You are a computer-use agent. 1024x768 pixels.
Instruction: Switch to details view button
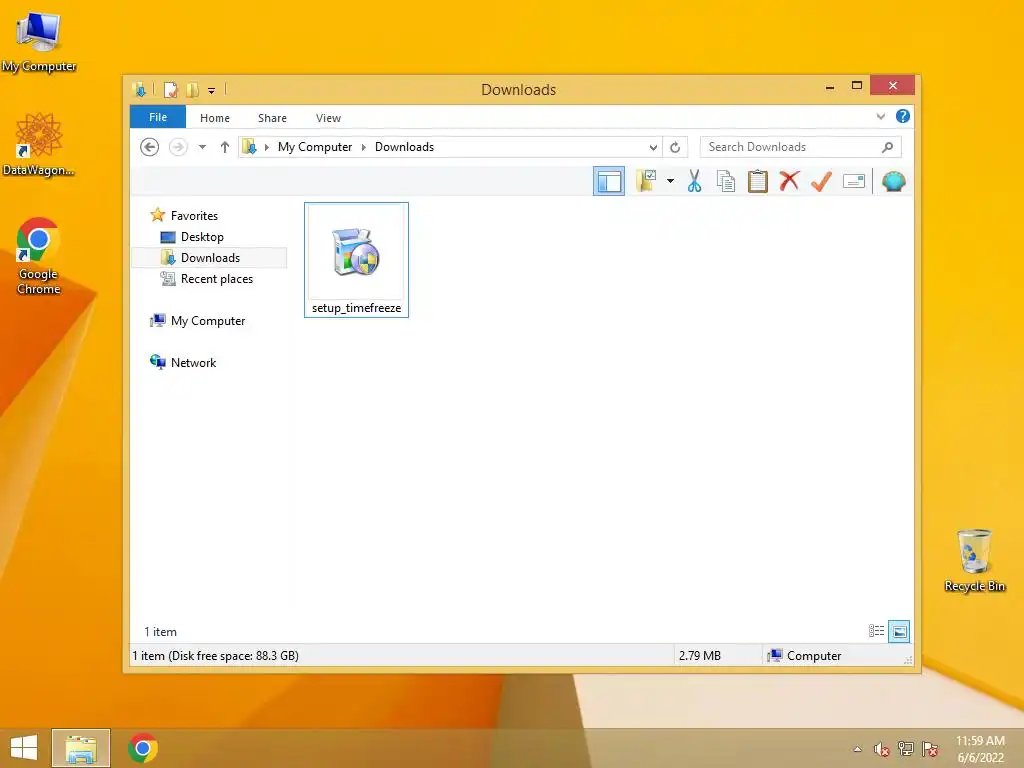click(876, 631)
